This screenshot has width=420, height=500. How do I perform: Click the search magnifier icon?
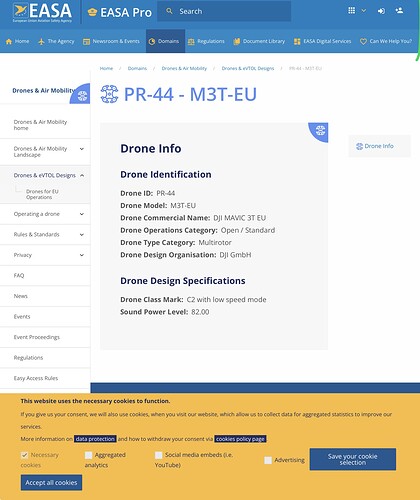[x=169, y=11]
